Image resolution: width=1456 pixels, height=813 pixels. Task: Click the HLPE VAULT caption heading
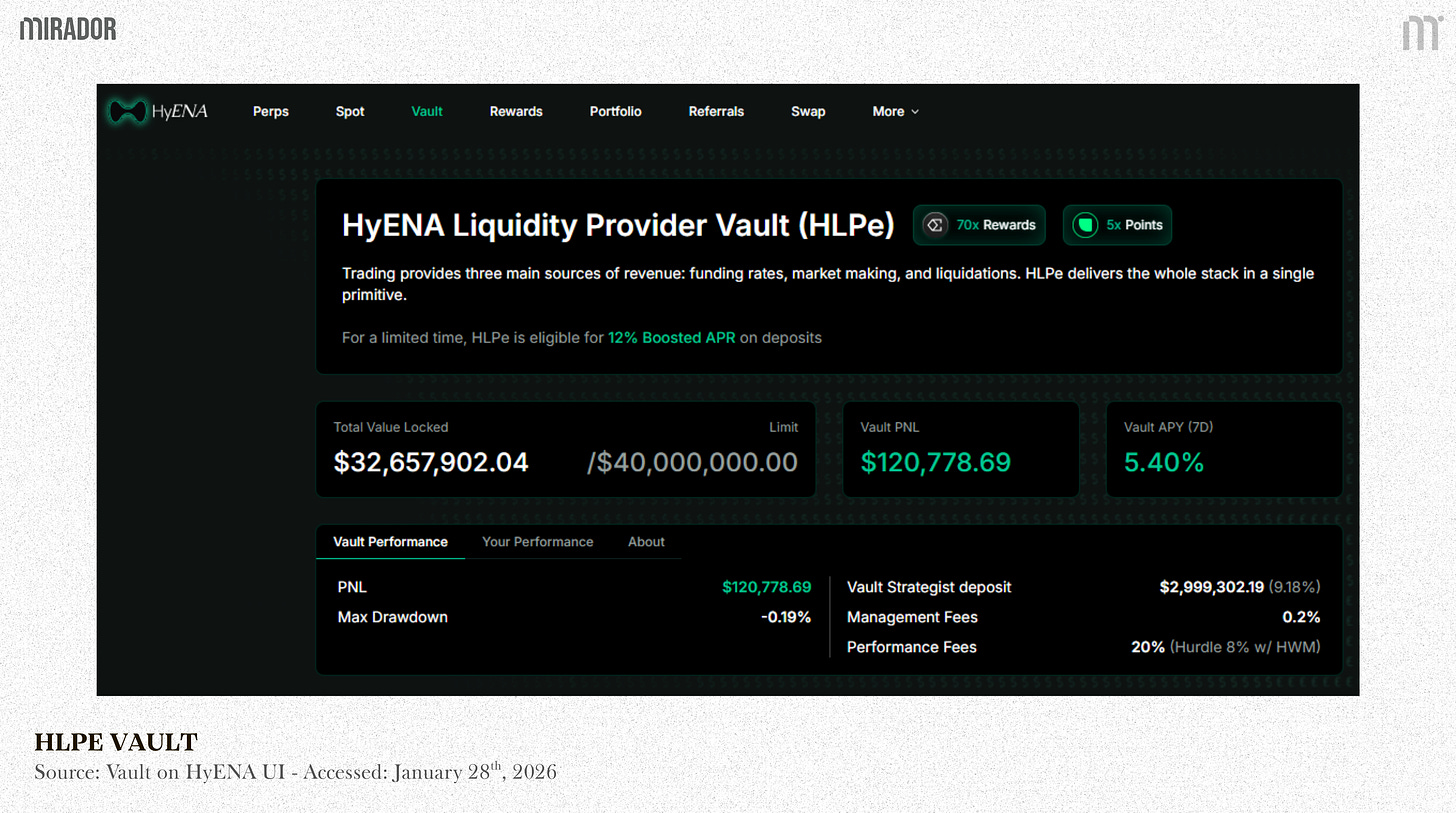(x=116, y=742)
